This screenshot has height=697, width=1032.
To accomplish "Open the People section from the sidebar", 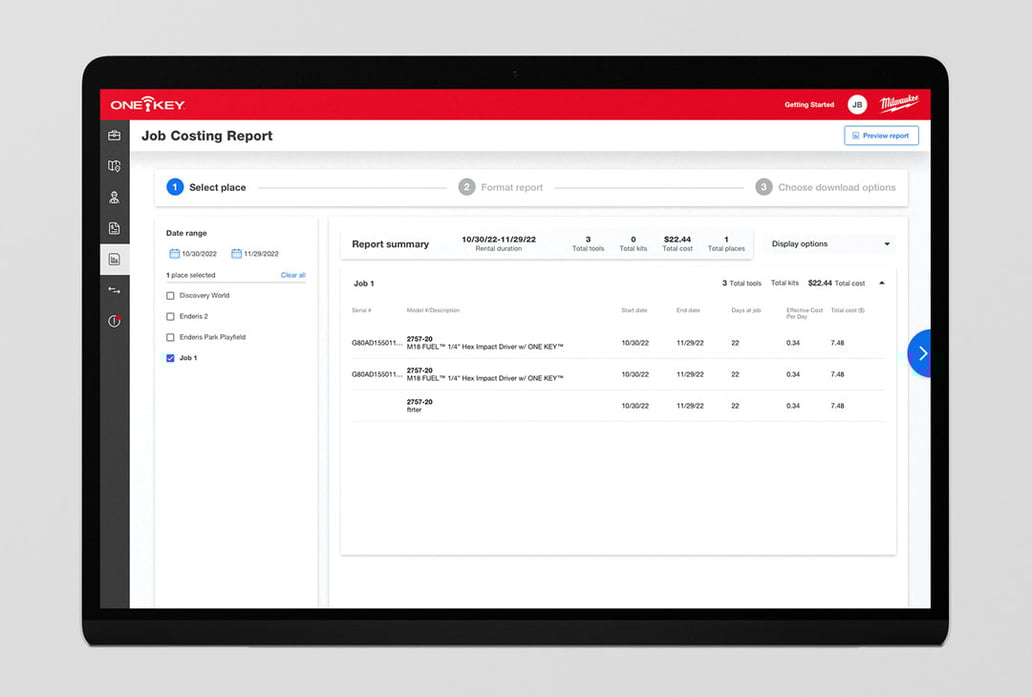I will pyautogui.click(x=114, y=196).
